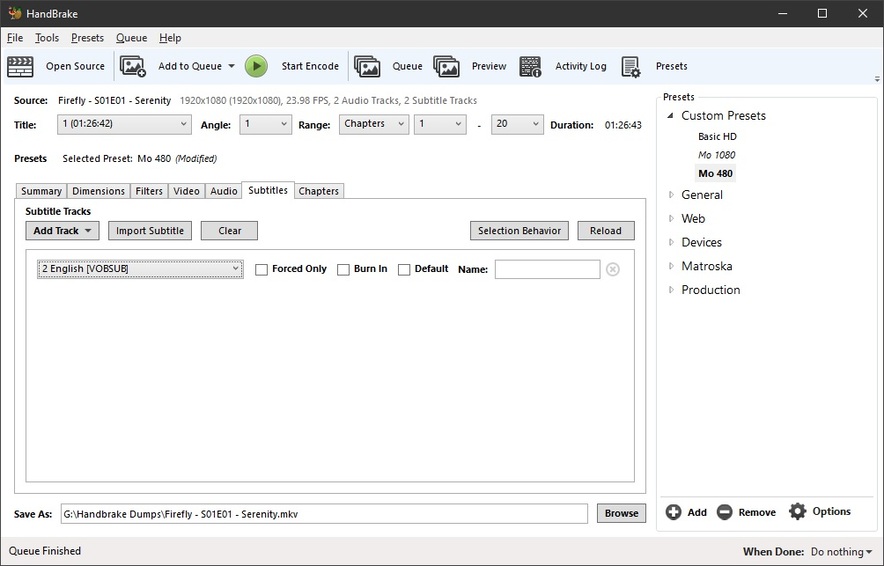Open the Queue menu

(x=131, y=38)
